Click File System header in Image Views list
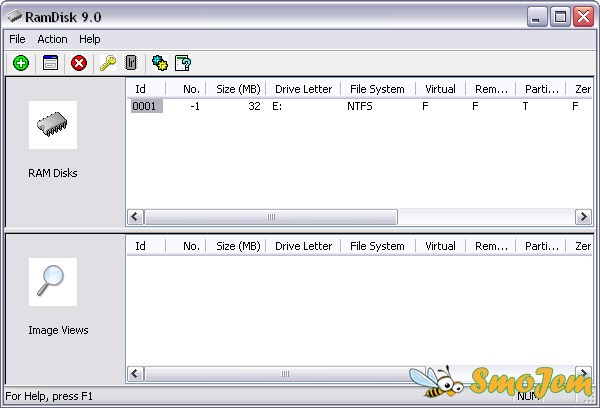Screen dimensions: 600x408 point(378,246)
